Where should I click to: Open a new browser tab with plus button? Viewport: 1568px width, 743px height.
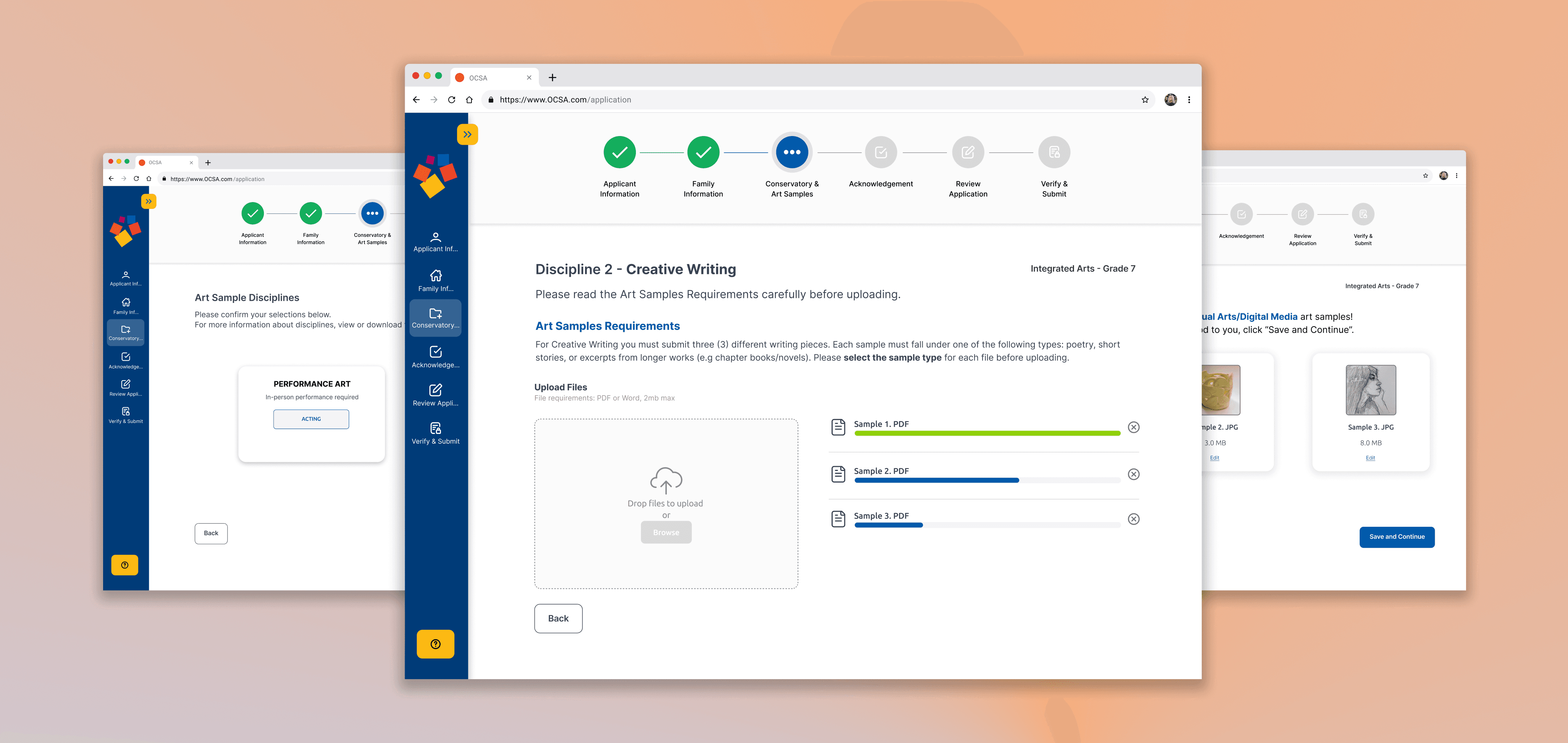pos(552,77)
